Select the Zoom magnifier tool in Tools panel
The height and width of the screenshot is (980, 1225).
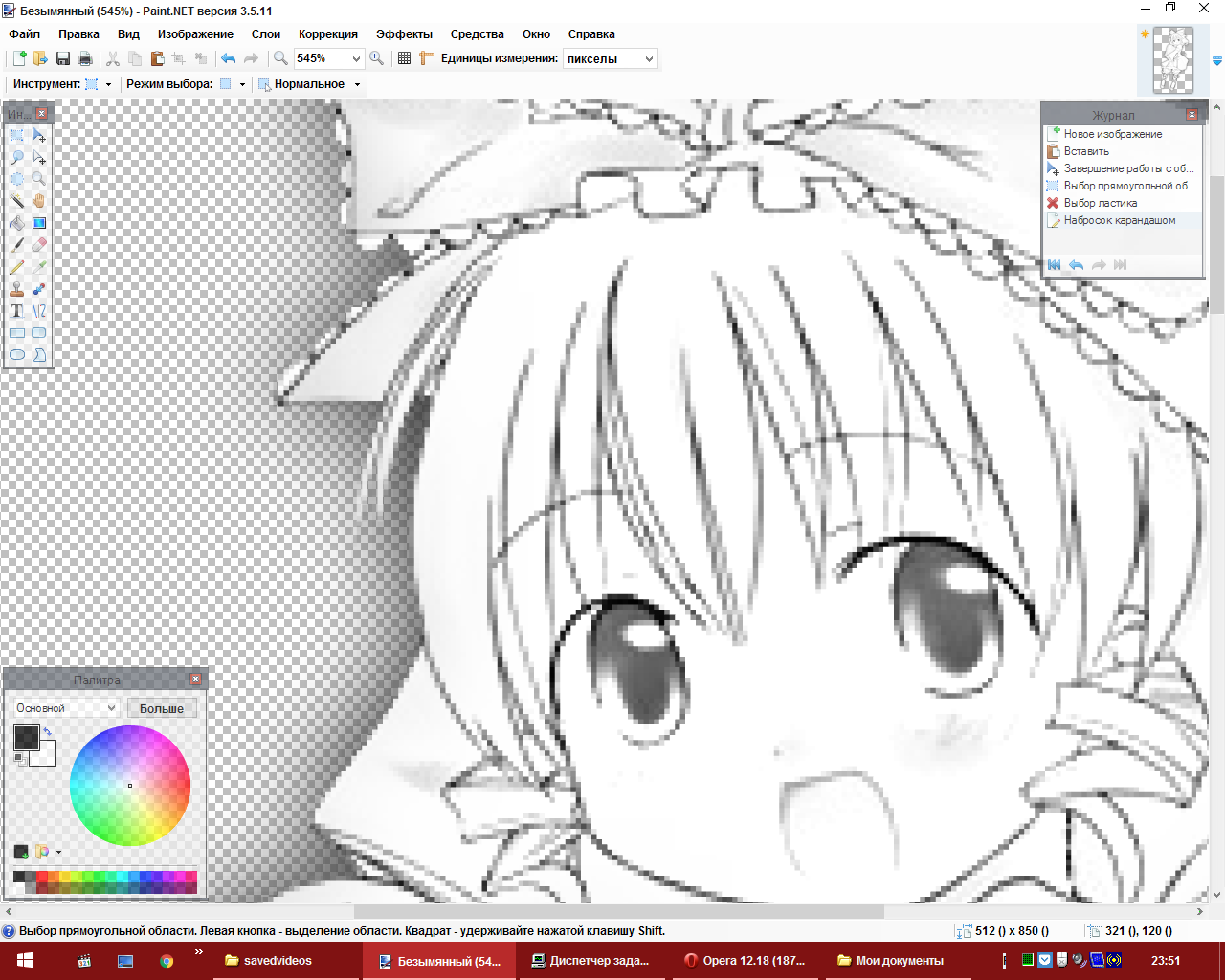(x=39, y=179)
